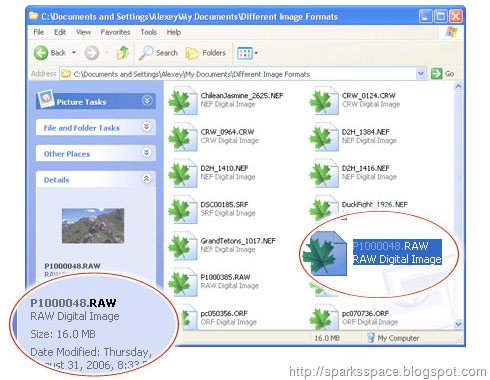Open the View menu
Screen dimensions: 490x380
click(83, 32)
